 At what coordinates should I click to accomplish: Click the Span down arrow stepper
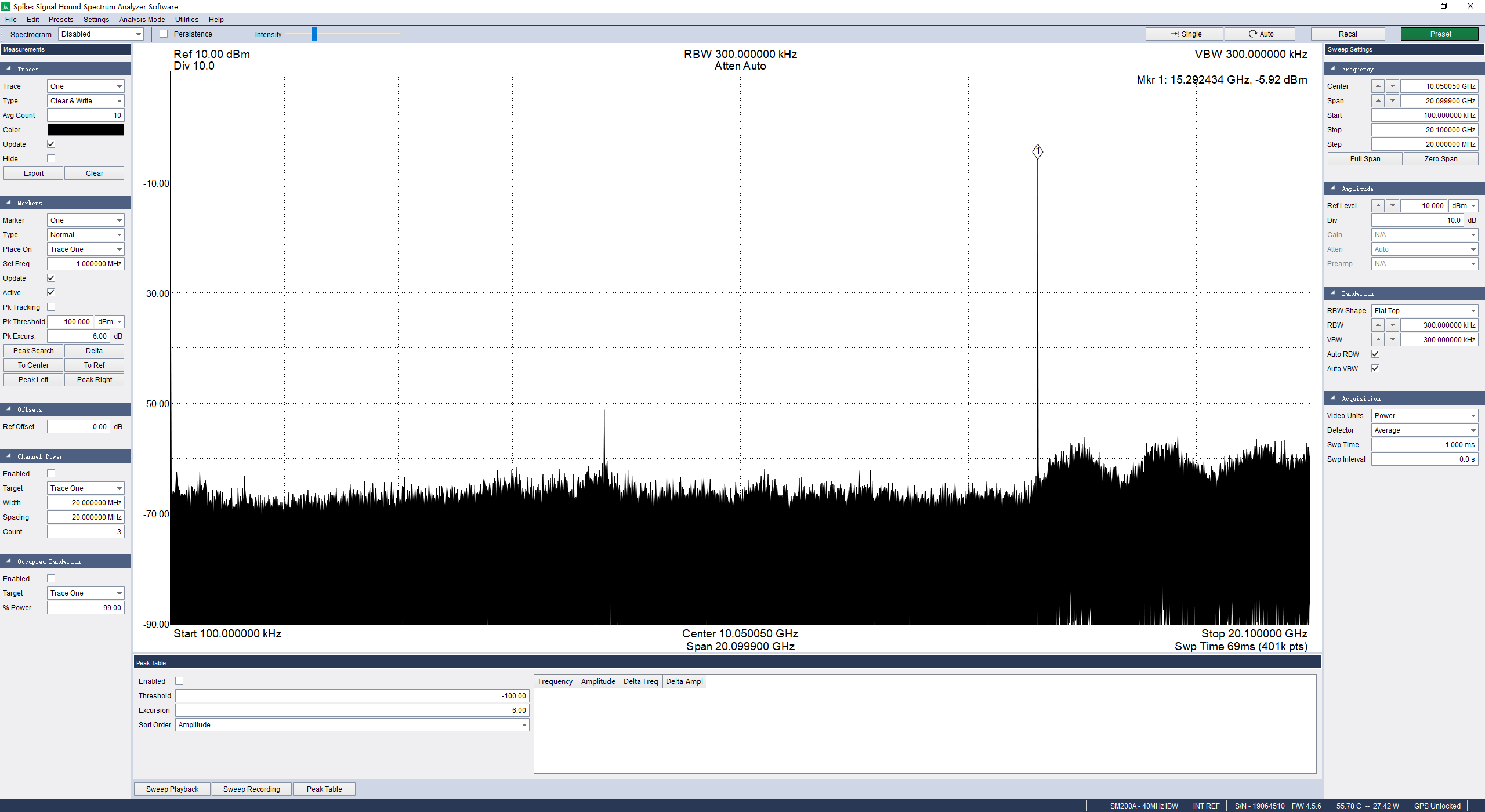1392,100
